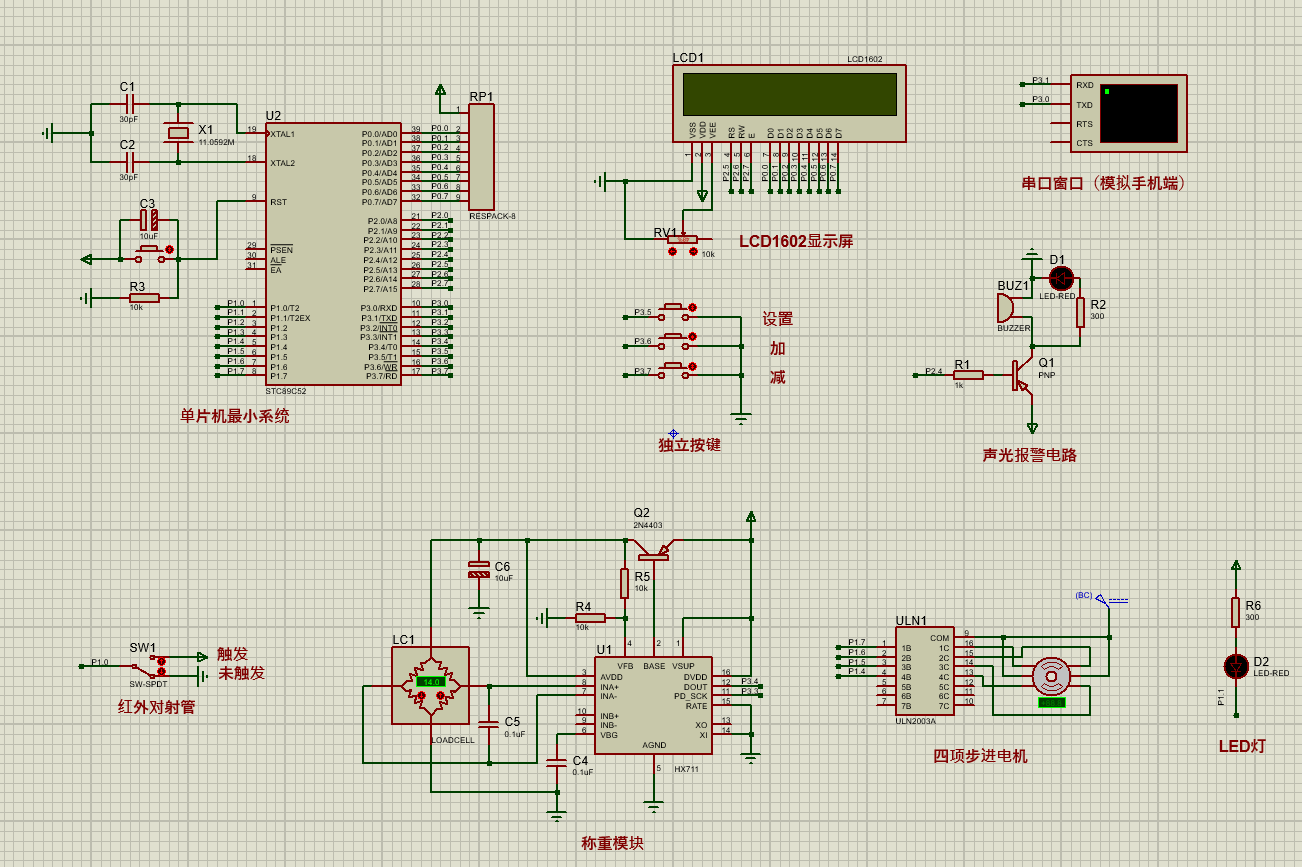
Task: Click the TXD pin of the terminal
Action: tap(1084, 104)
